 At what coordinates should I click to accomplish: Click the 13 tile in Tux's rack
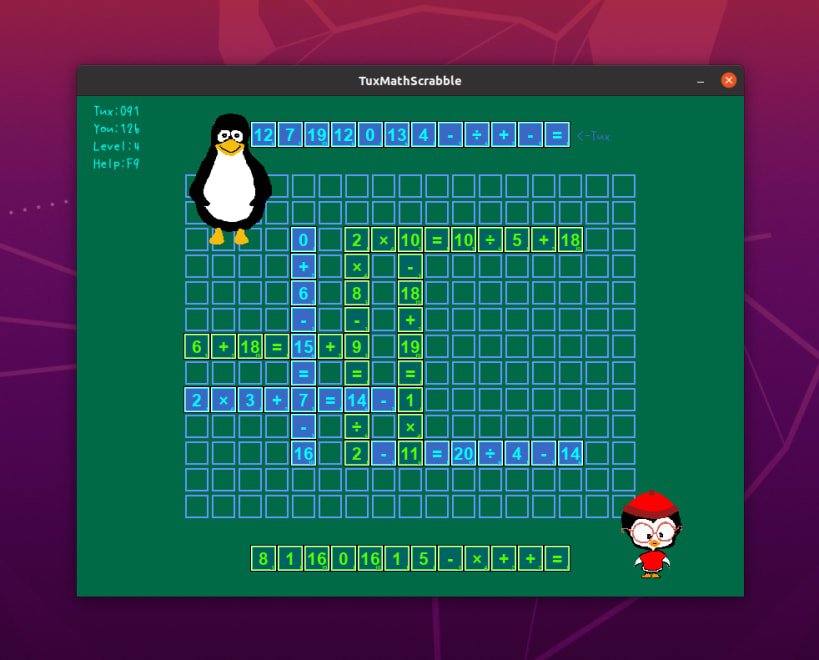coord(396,135)
